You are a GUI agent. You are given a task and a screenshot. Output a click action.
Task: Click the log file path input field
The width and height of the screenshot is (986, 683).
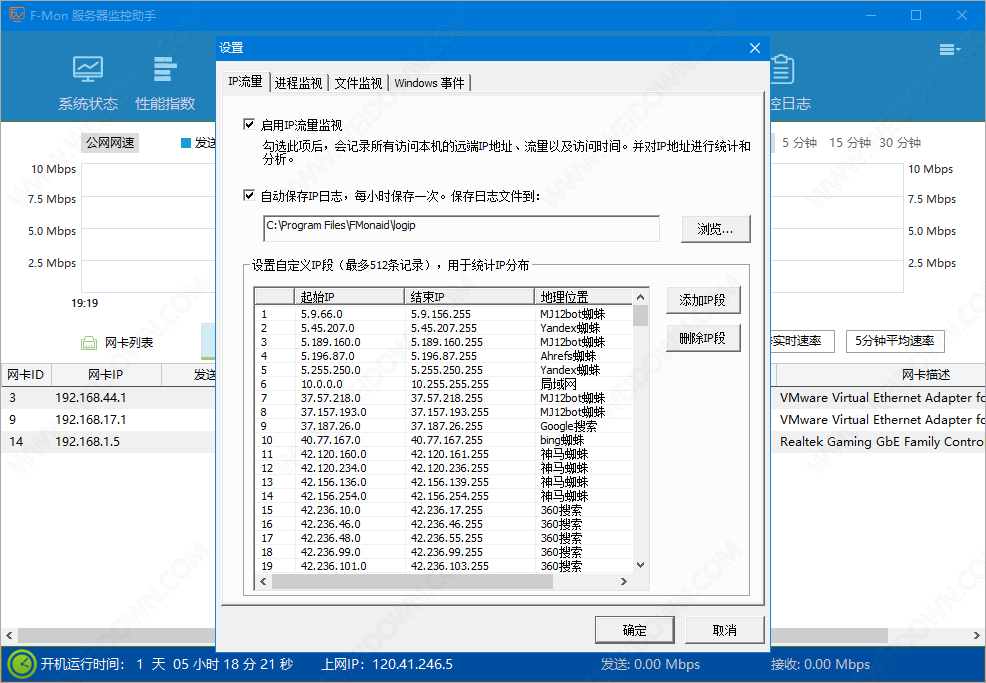coord(461,229)
